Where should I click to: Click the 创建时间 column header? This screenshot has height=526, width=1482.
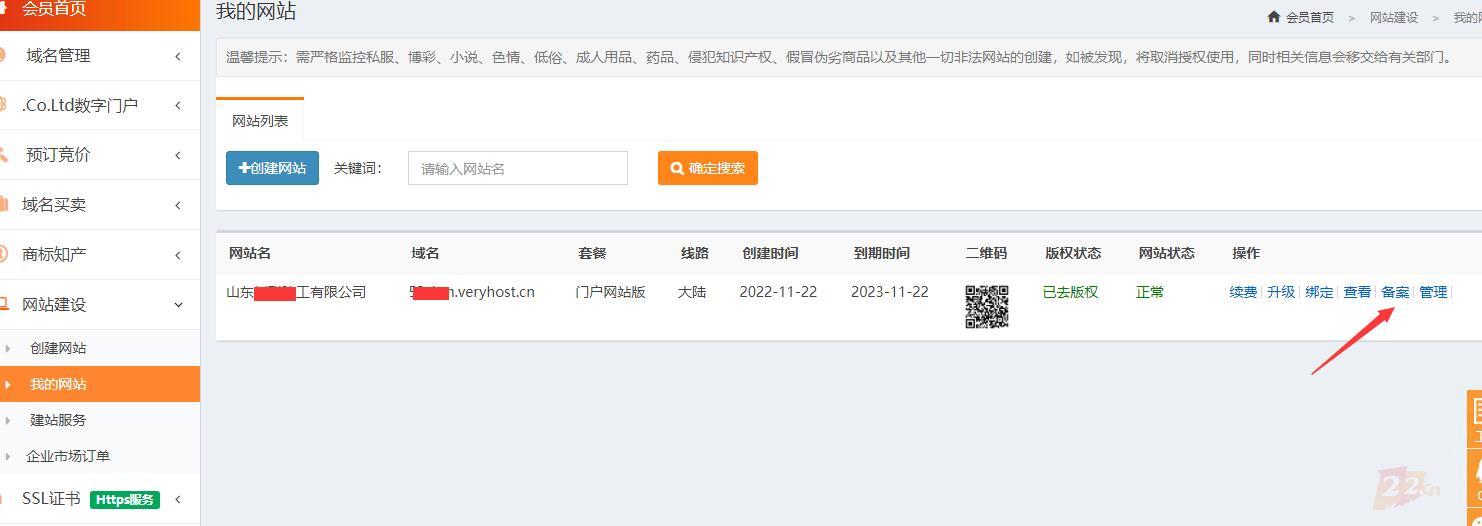pos(770,253)
